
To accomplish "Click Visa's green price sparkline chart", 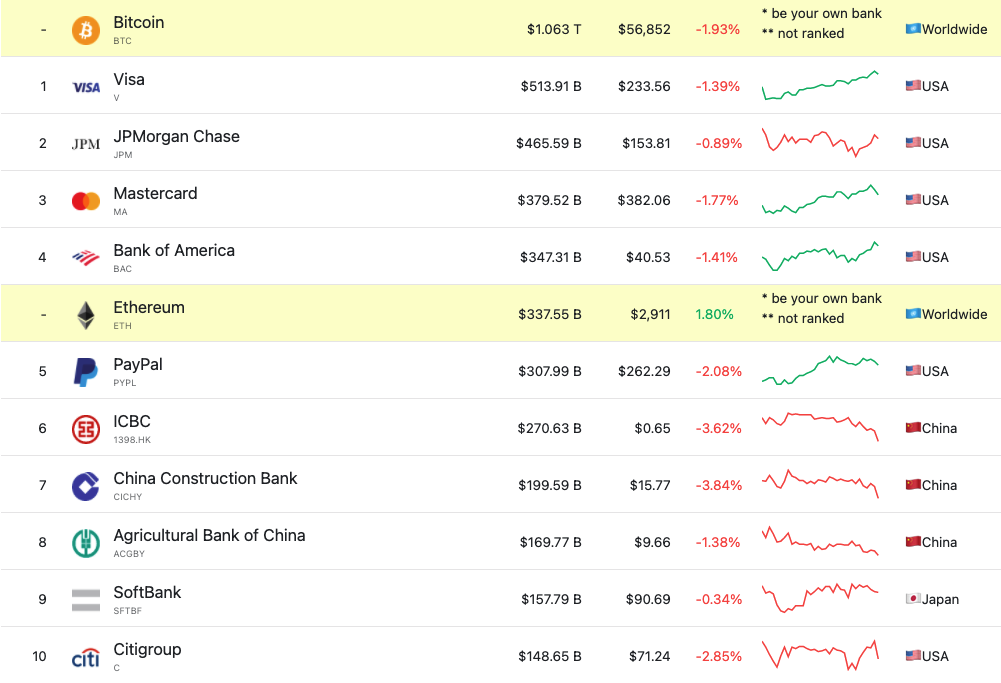I will (820, 86).
